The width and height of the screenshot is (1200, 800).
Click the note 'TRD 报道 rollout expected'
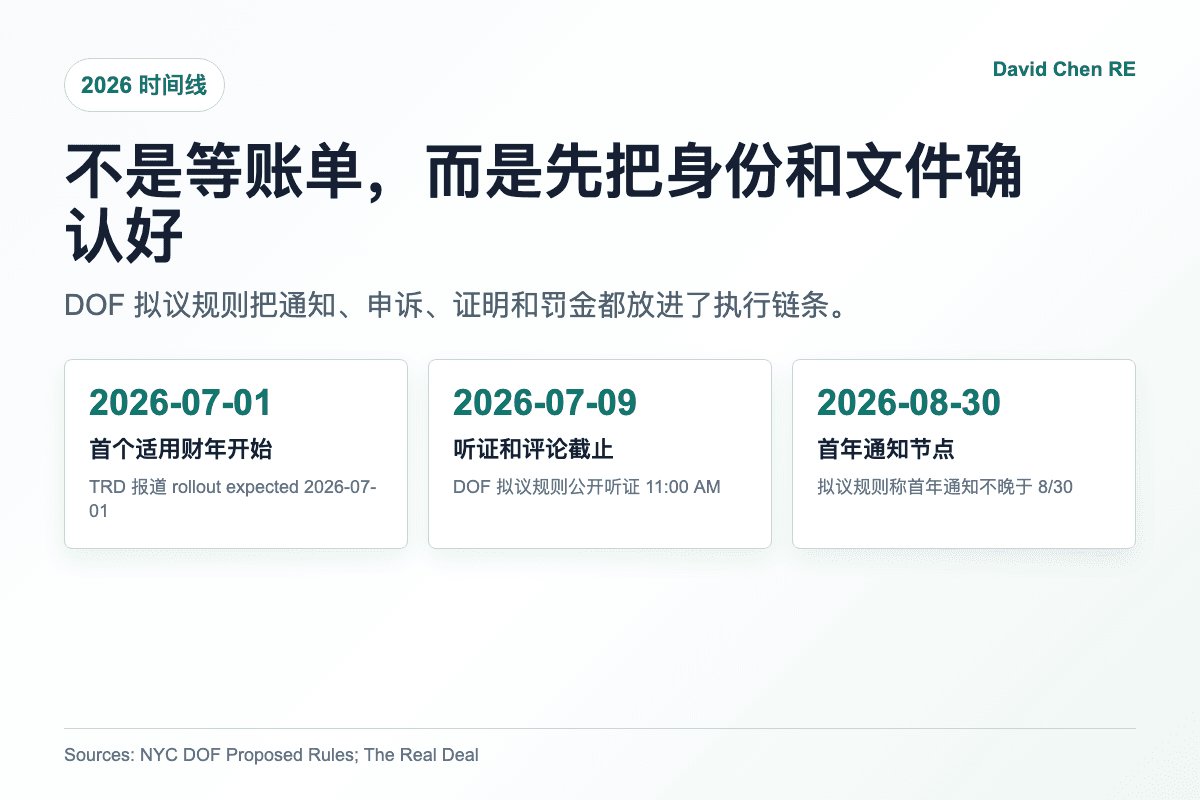(233, 499)
